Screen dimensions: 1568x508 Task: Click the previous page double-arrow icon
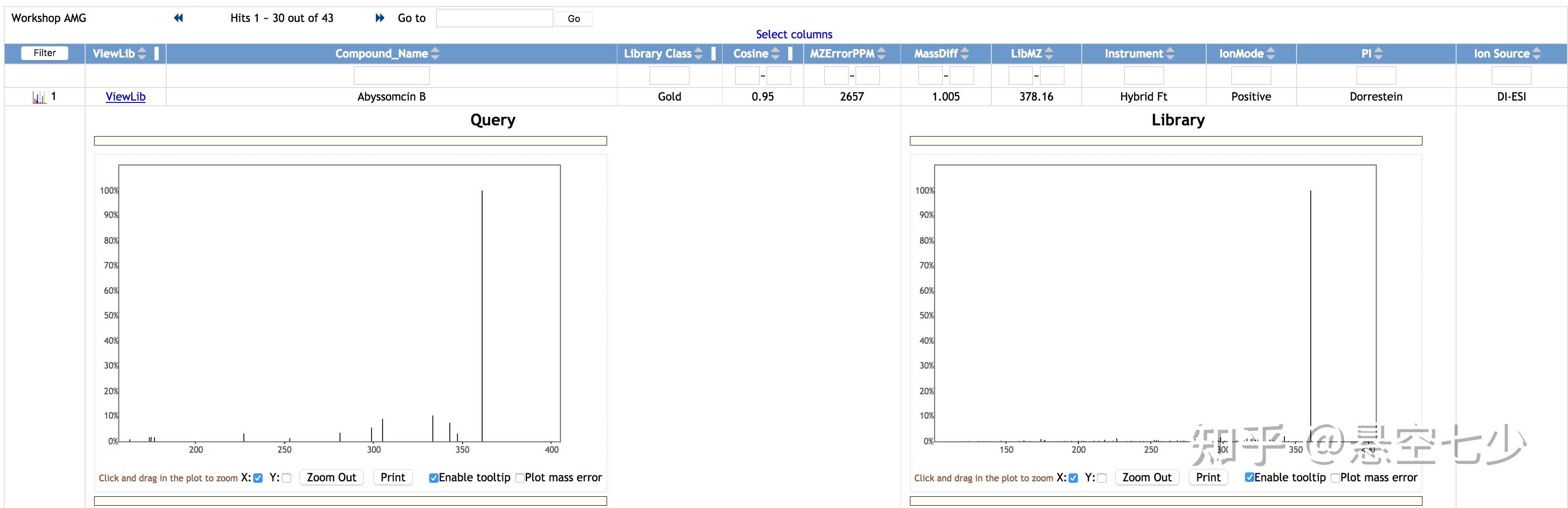pos(178,18)
